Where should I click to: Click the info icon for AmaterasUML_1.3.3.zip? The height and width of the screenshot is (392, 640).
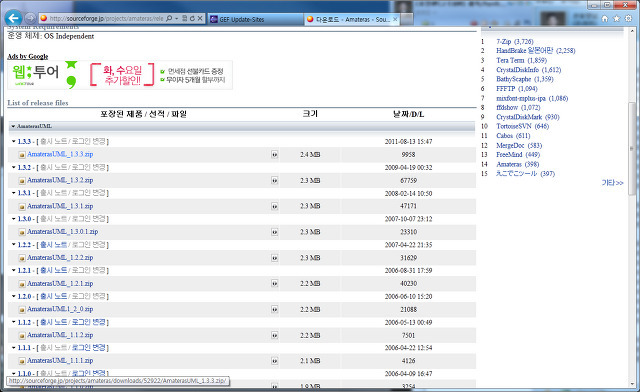tap(275, 154)
